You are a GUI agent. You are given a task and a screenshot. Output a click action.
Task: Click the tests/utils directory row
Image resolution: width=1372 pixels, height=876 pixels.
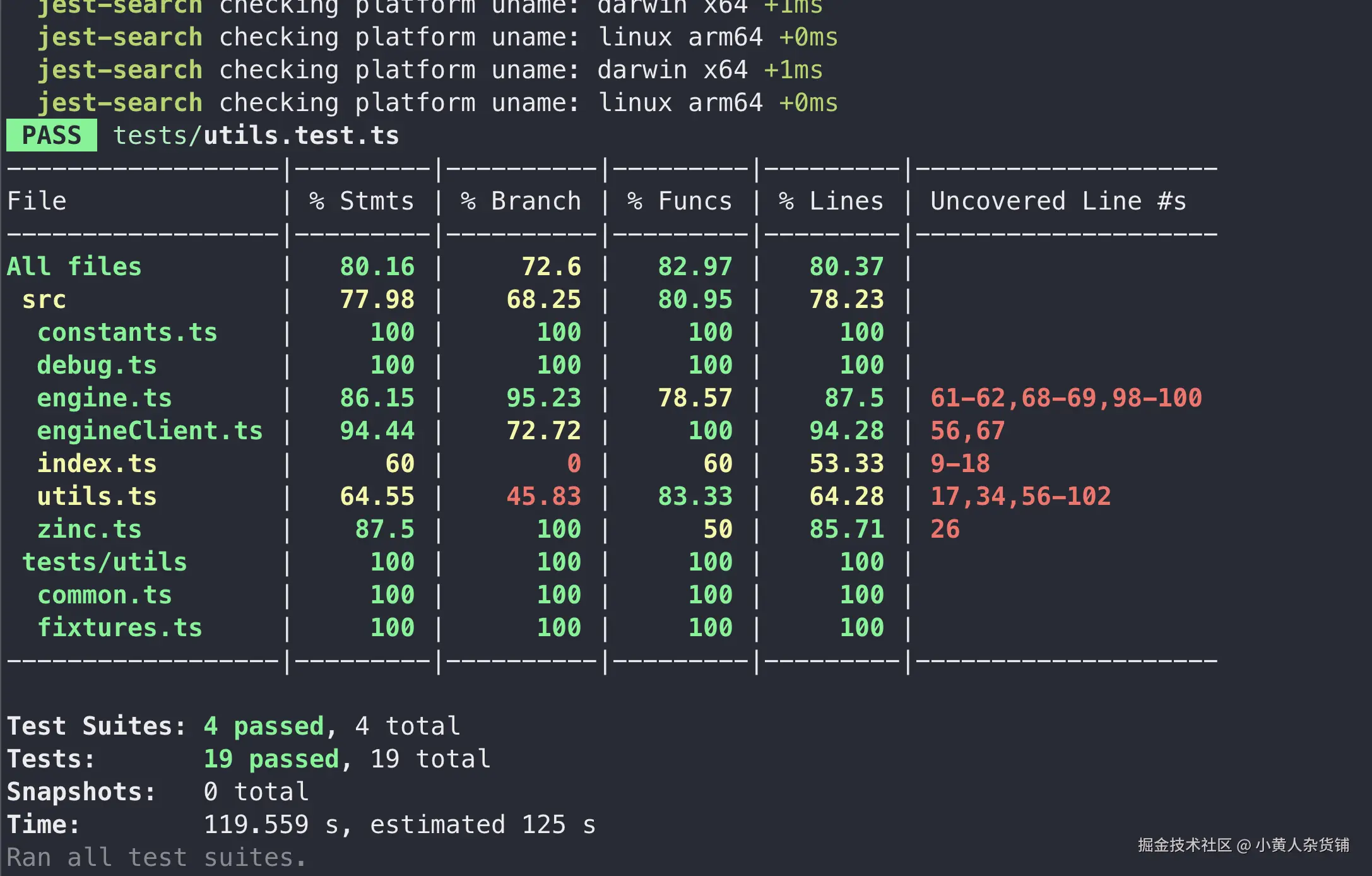(x=104, y=562)
